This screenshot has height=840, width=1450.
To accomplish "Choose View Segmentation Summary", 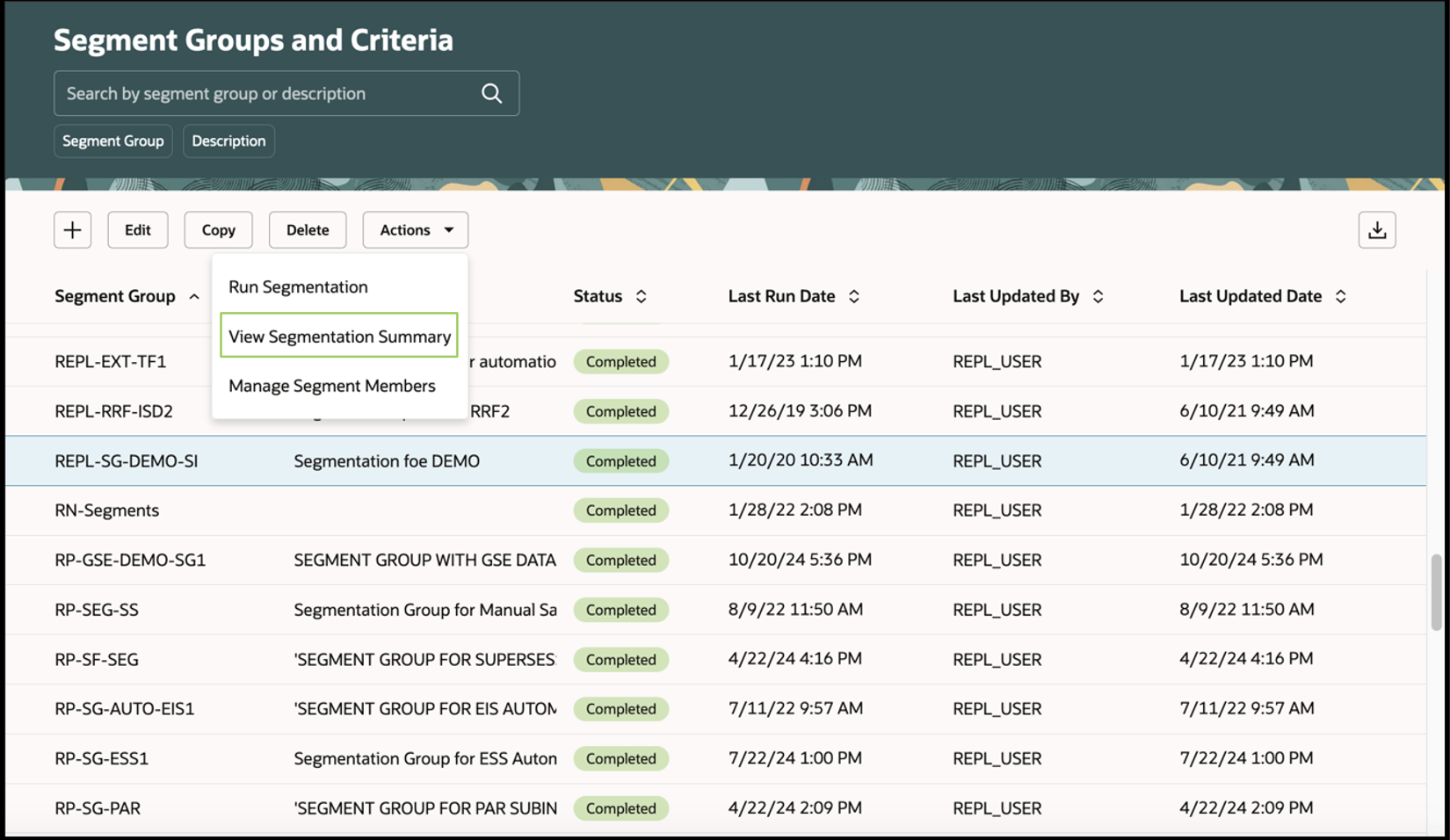I will point(338,336).
